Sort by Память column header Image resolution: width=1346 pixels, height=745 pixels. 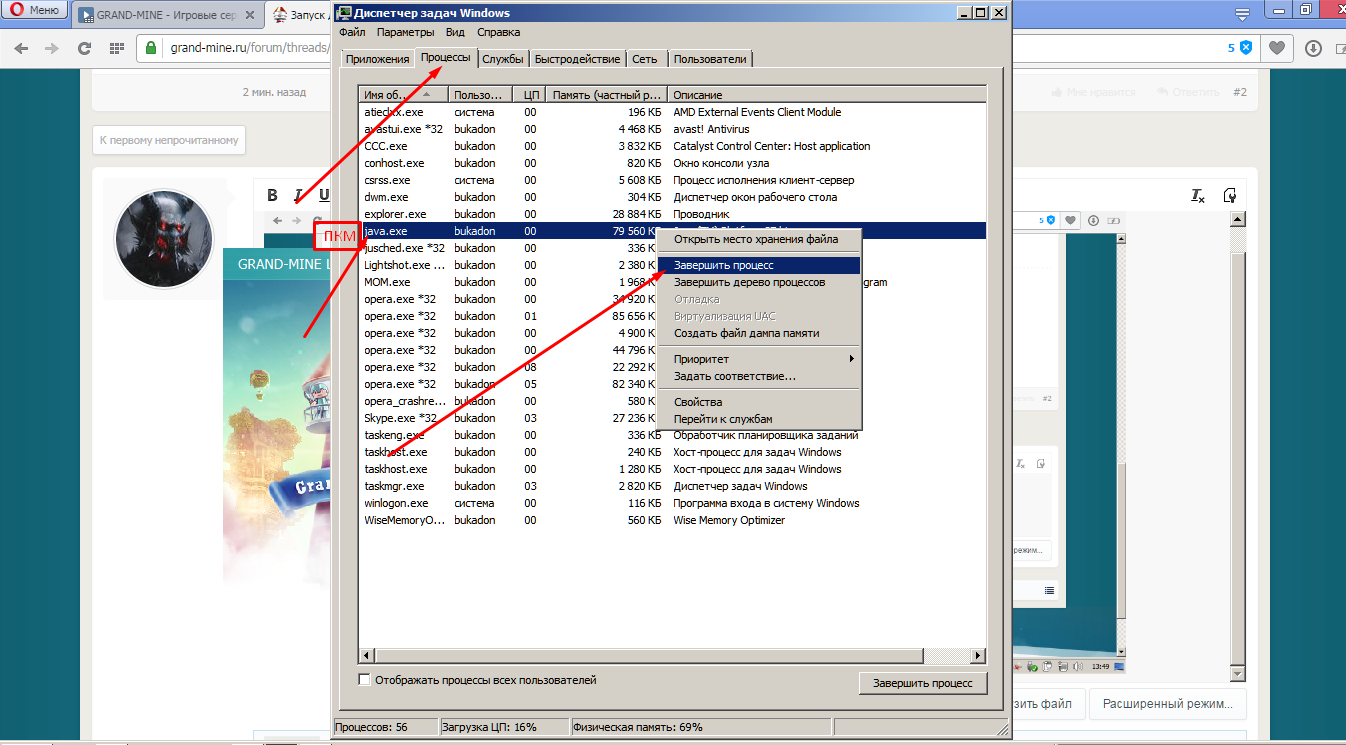608,95
